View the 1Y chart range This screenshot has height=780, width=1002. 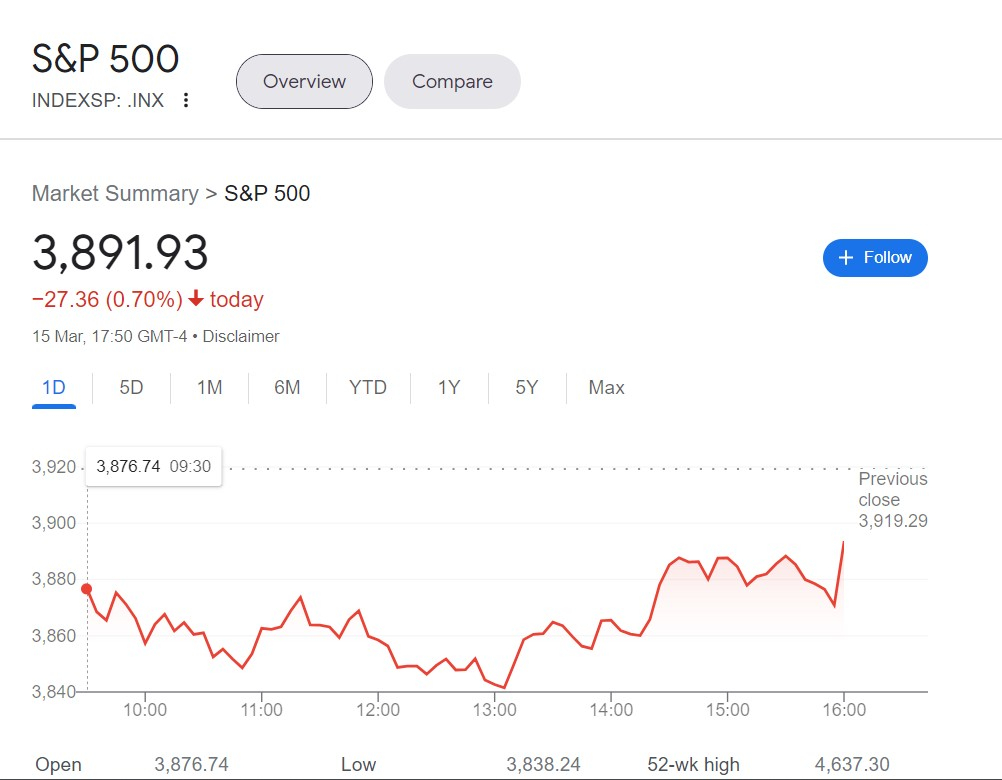449,388
